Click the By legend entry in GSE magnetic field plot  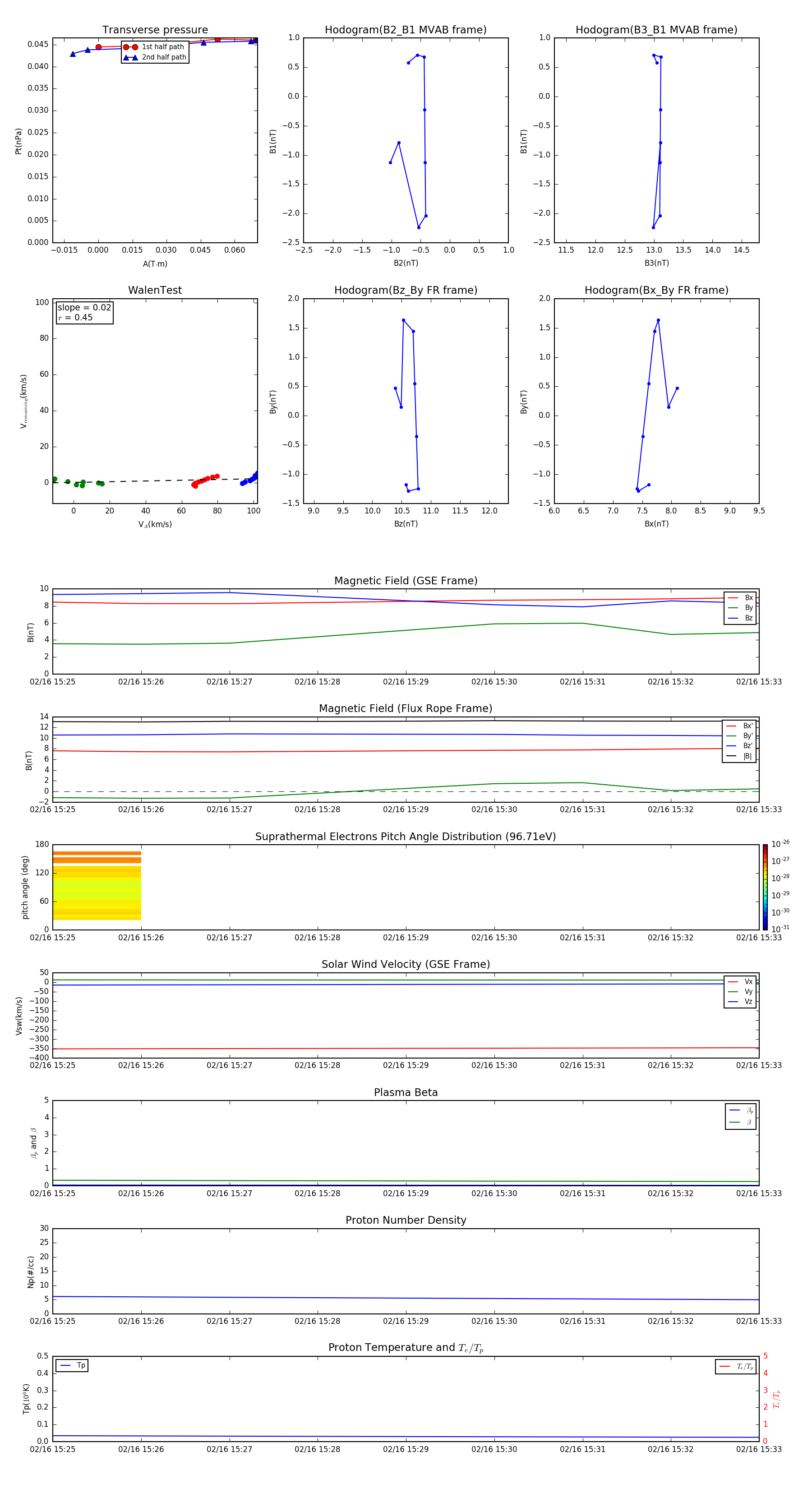tap(740, 608)
